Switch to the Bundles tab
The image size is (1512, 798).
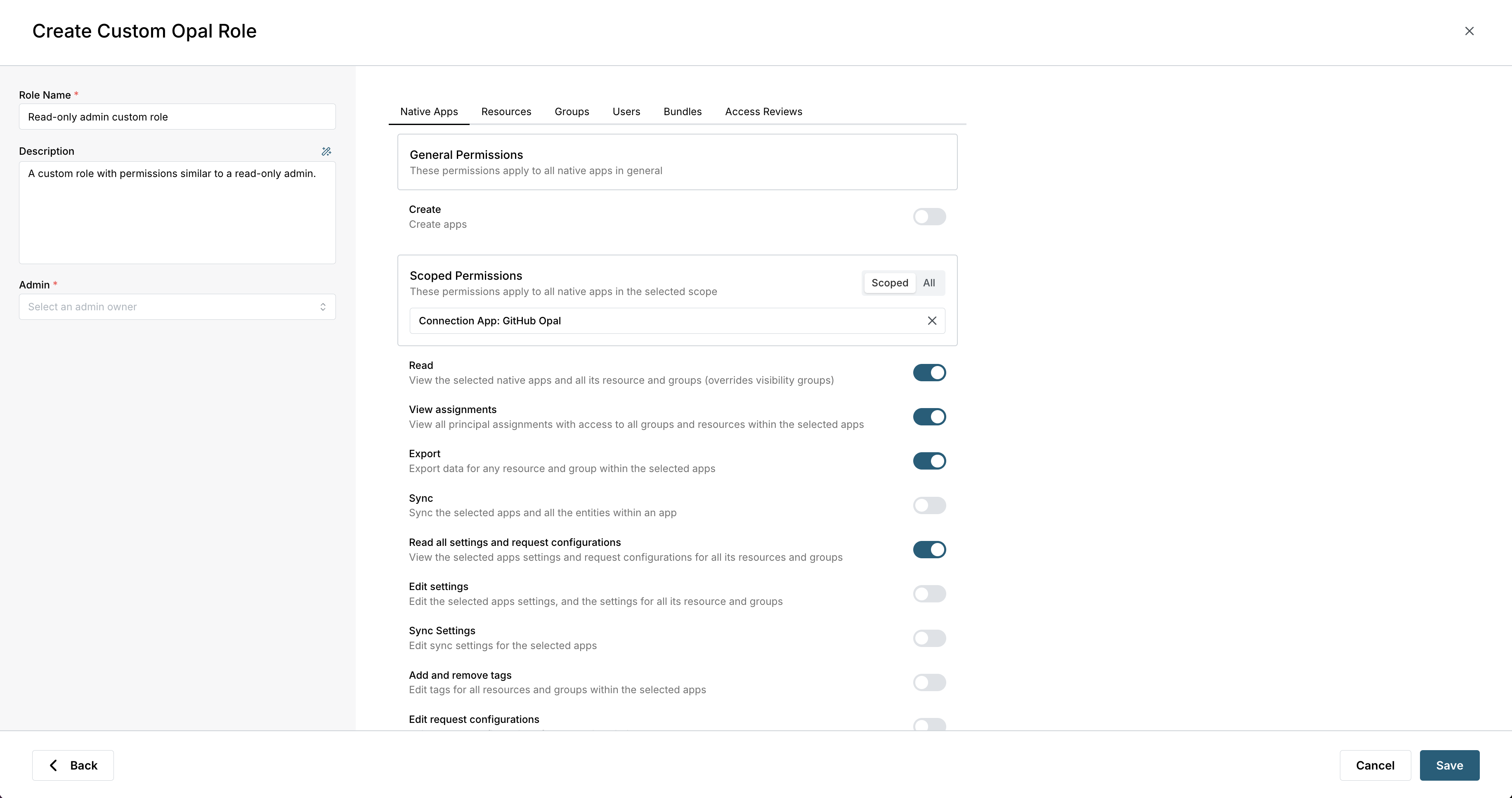682,111
